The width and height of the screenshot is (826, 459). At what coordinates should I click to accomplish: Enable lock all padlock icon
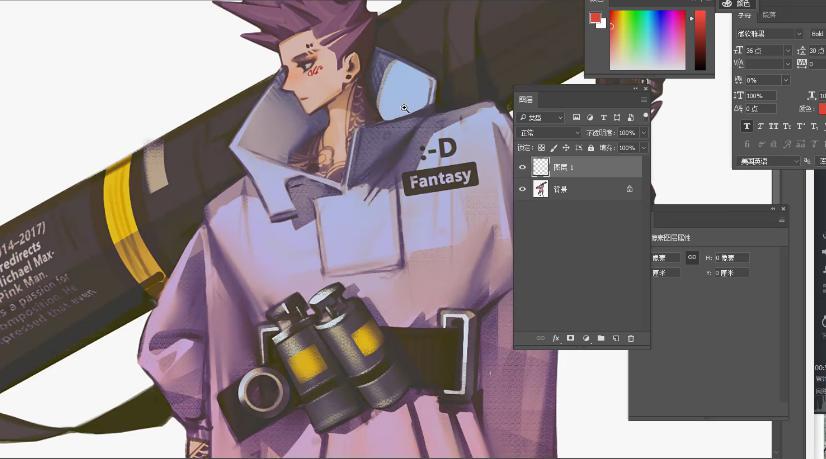(591, 148)
